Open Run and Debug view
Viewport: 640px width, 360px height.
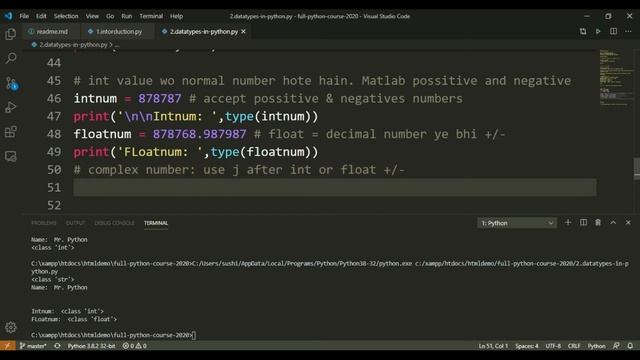pyautogui.click(x=11, y=107)
